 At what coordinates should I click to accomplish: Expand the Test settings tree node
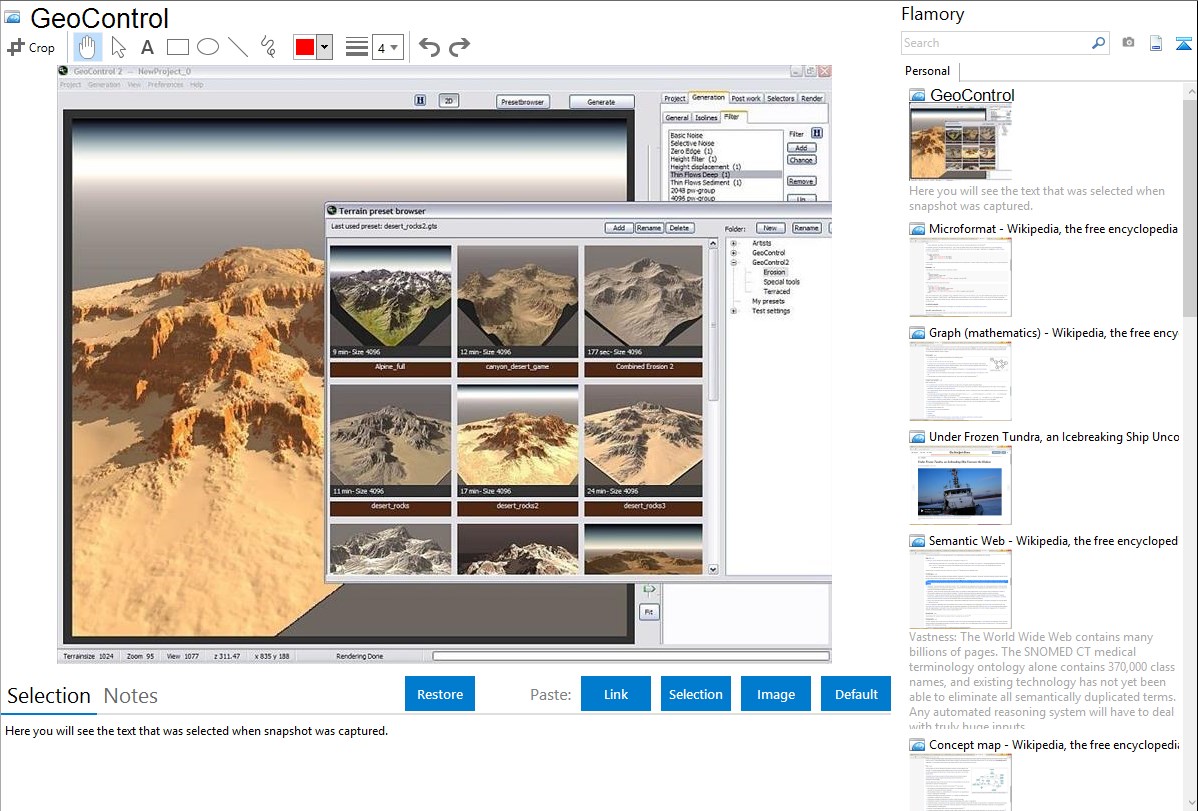733,311
